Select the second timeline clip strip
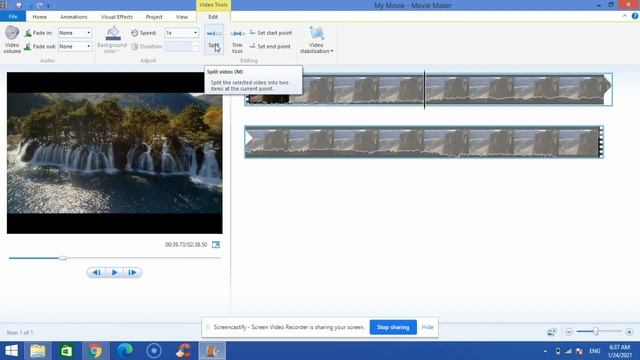 424,142
